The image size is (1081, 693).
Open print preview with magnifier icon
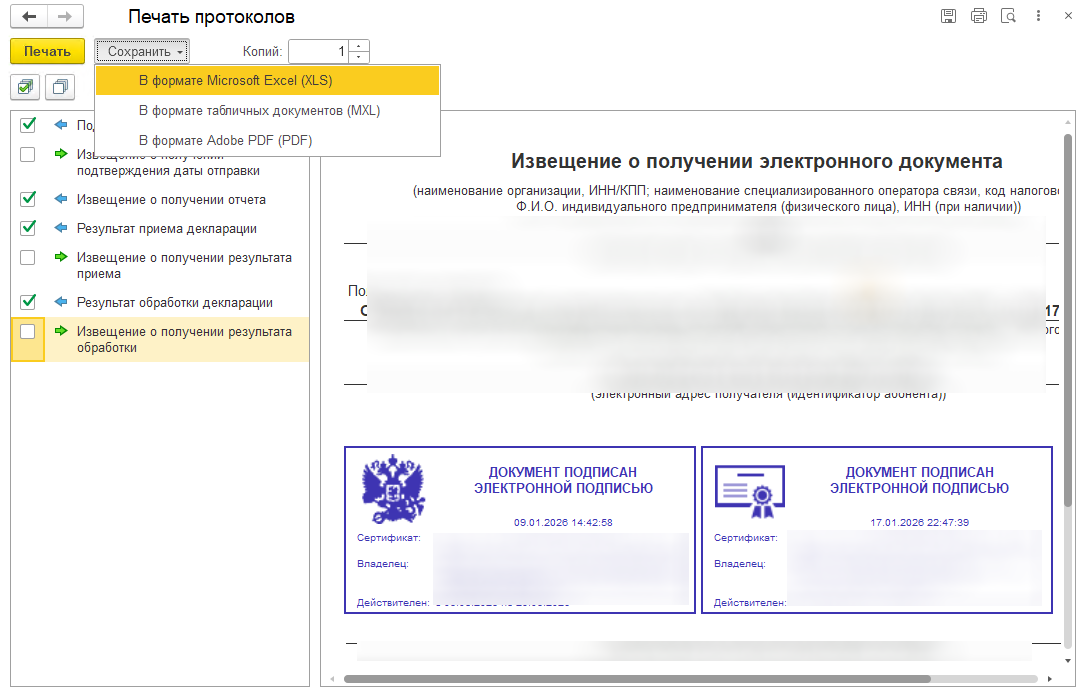point(1008,16)
